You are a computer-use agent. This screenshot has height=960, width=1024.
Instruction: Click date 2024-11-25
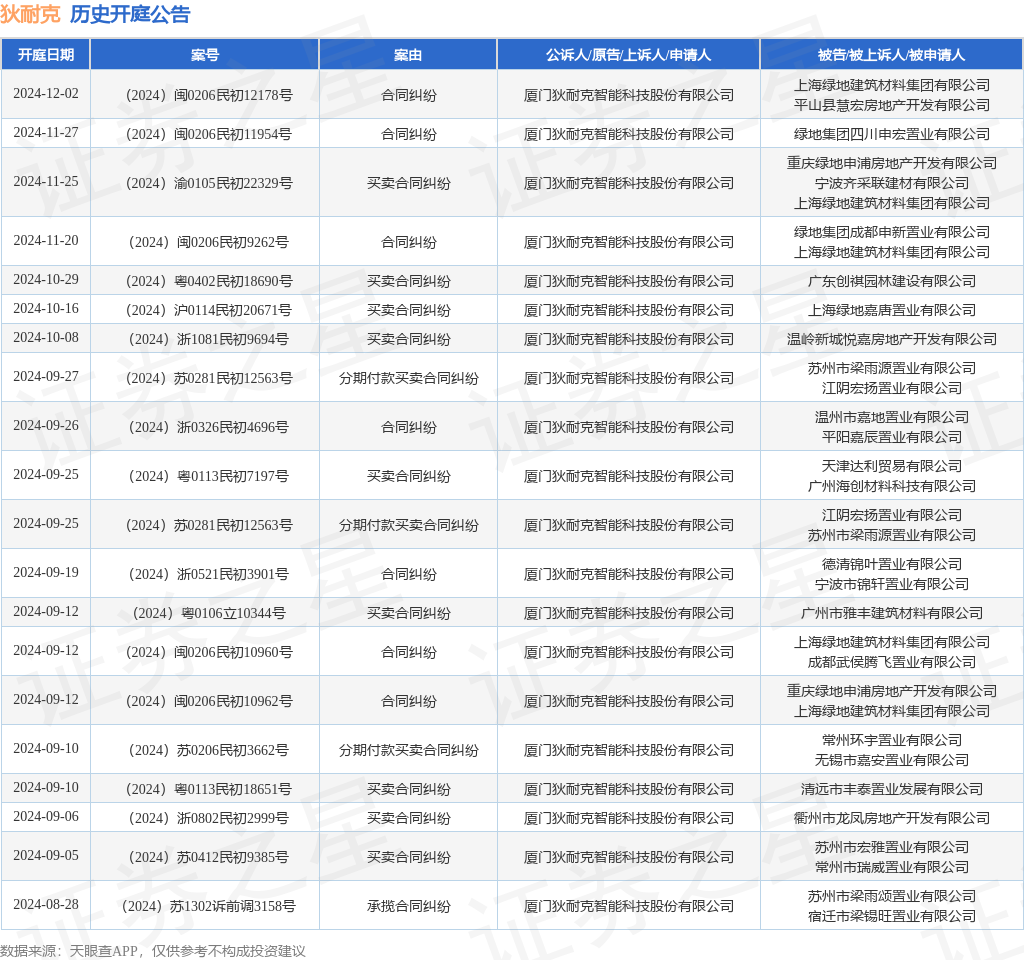click(x=46, y=182)
